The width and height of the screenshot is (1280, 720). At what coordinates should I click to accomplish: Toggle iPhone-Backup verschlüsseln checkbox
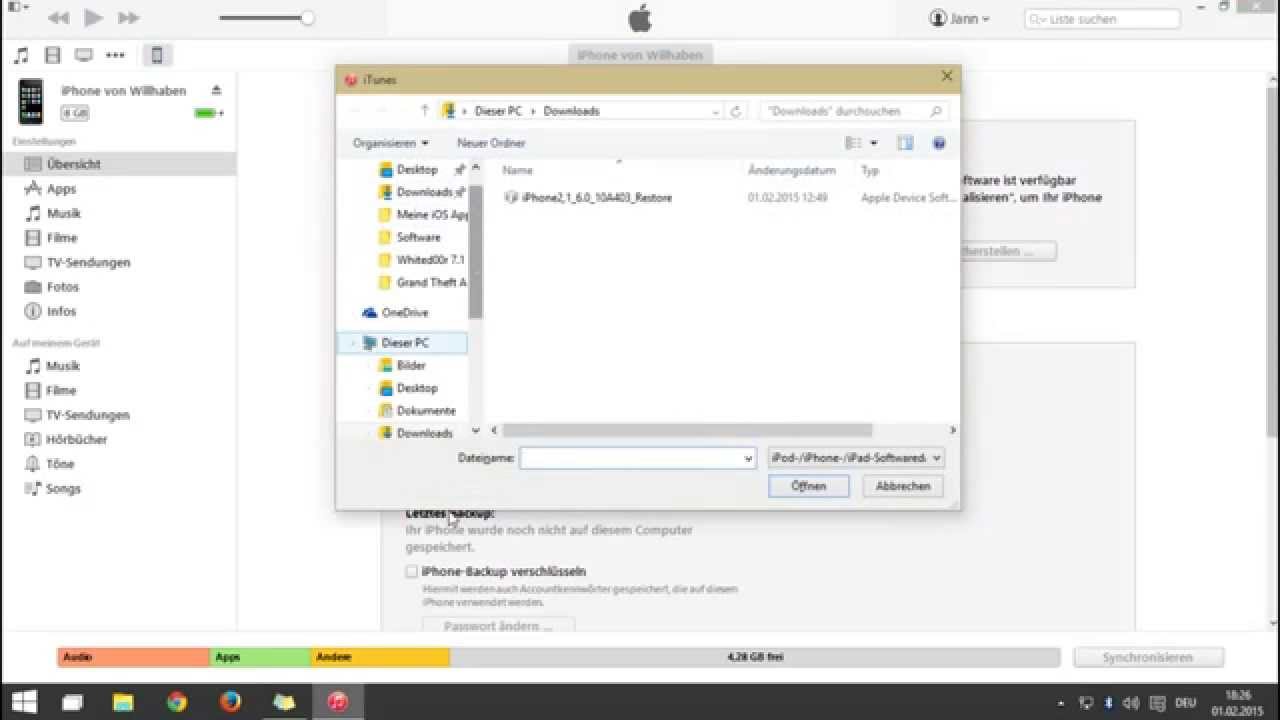411,572
